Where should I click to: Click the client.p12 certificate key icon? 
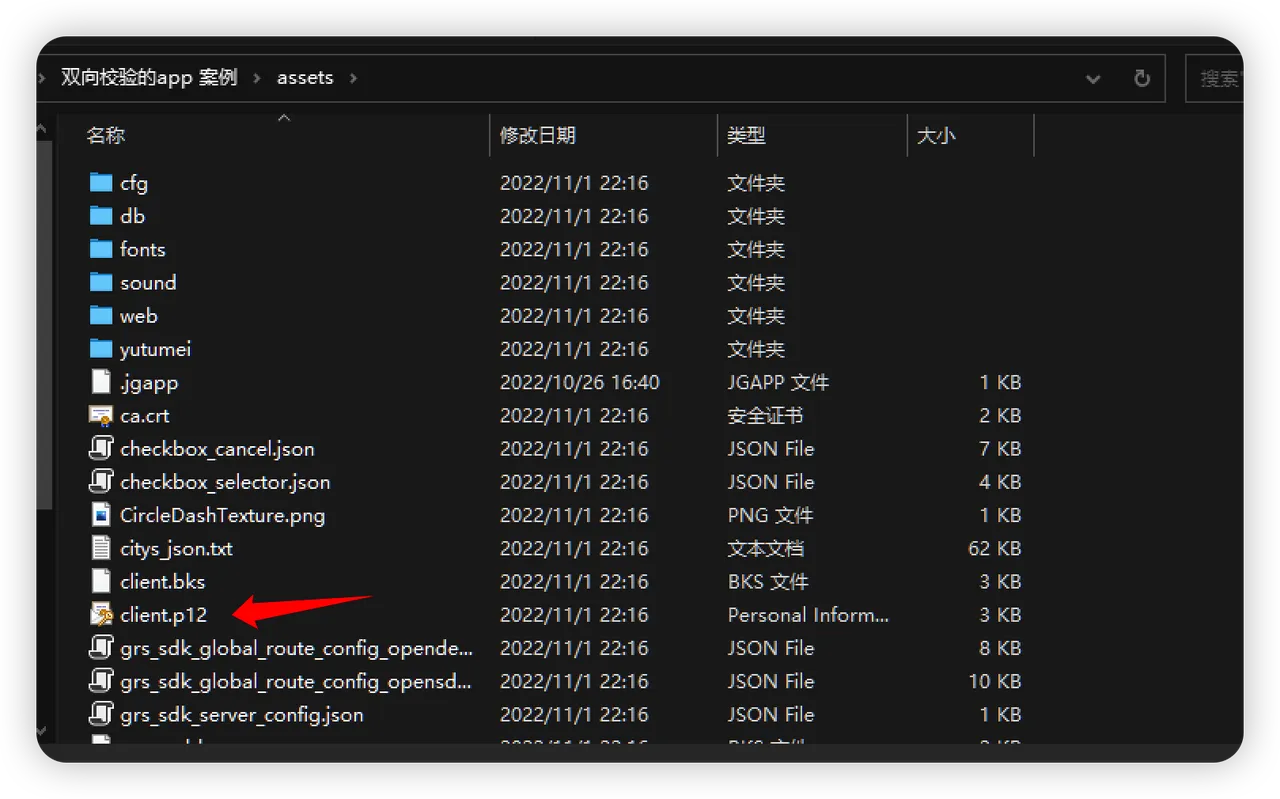(101, 615)
